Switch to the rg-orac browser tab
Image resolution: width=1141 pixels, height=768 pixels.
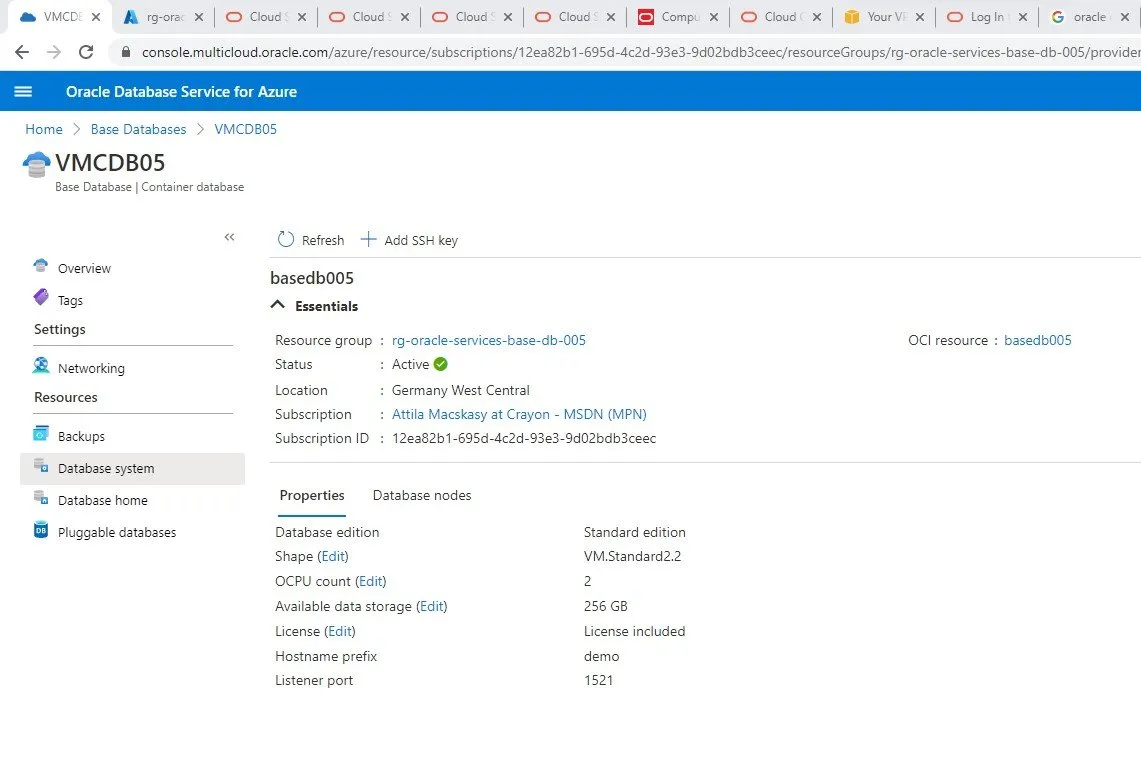(x=164, y=17)
